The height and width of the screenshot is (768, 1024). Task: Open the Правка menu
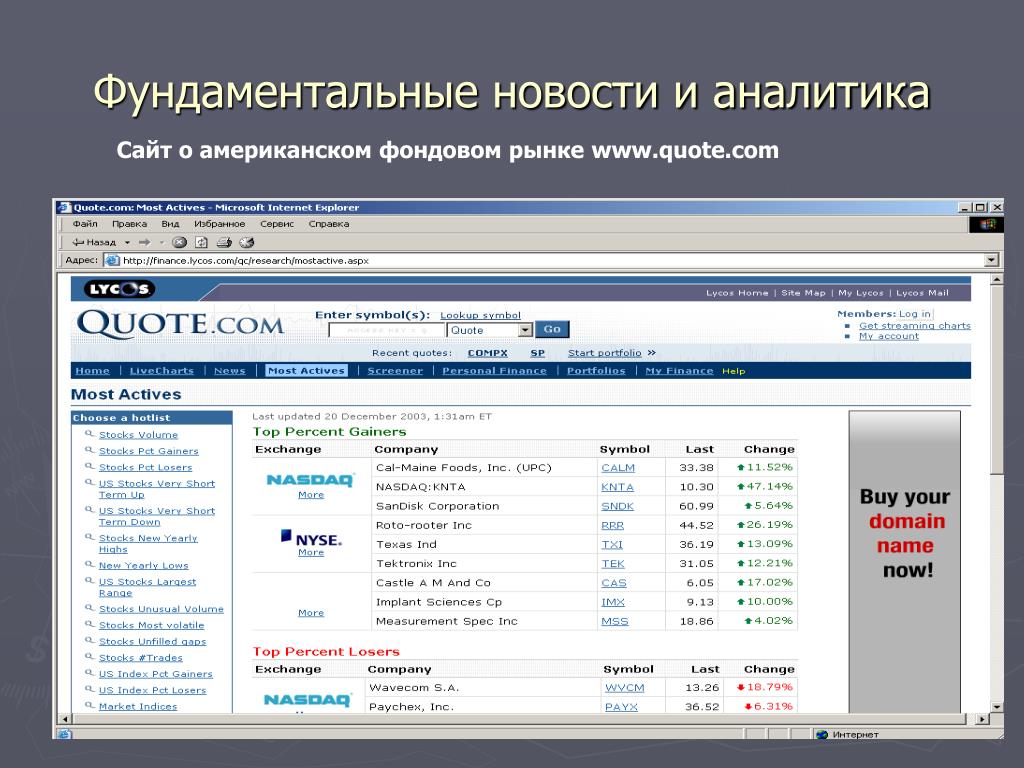(x=129, y=224)
